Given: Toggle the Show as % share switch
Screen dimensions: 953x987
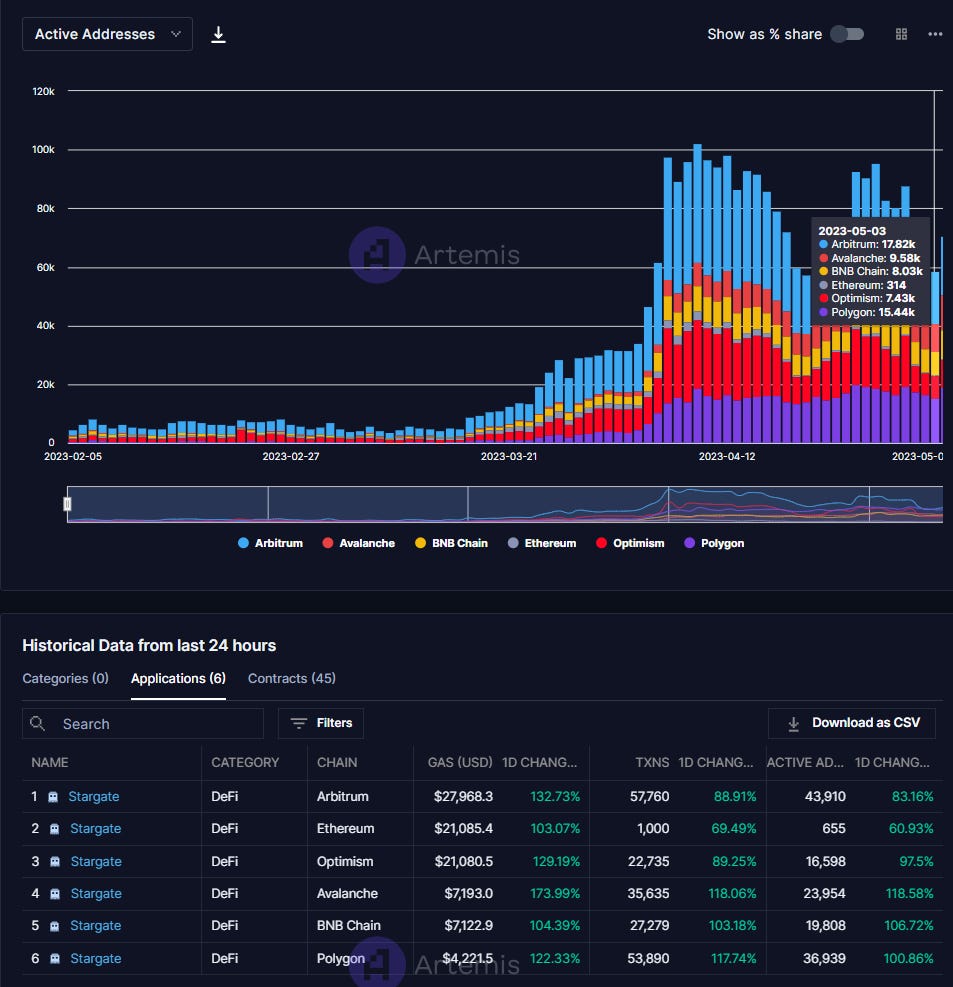Looking at the screenshot, I should click(847, 34).
